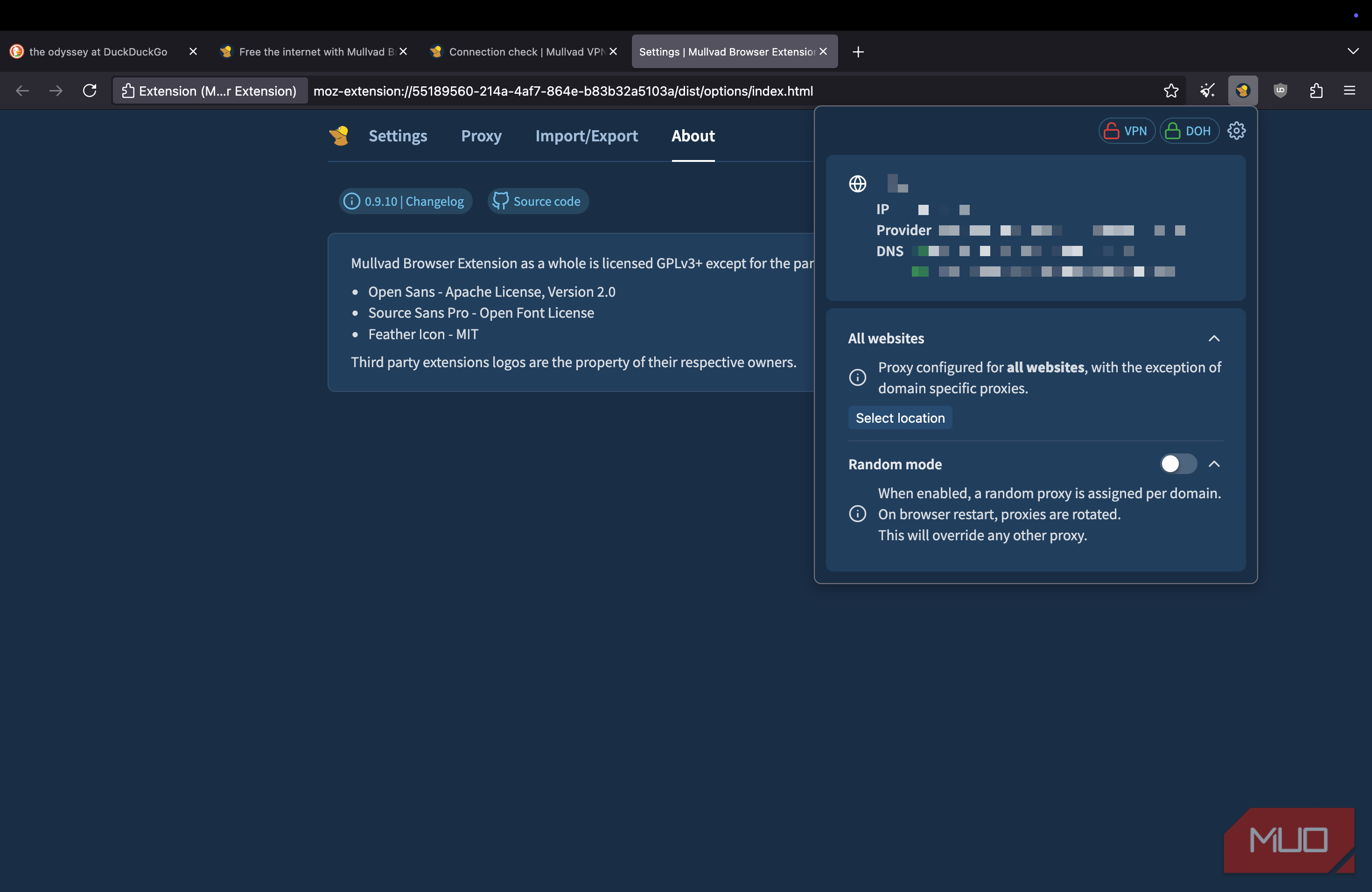Switch to the Proxy tab
This screenshot has width=1372, height=892.
point(481,136)
